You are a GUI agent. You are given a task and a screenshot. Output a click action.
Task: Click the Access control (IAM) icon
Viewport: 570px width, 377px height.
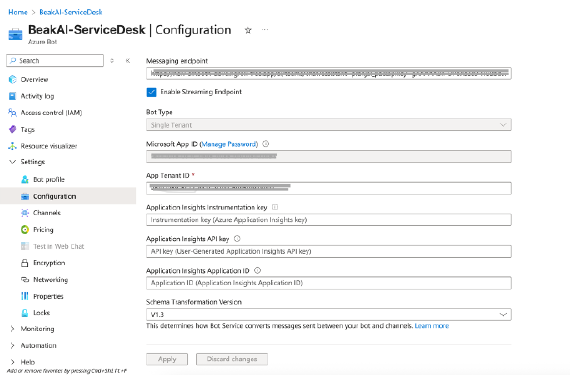pos(12,113)
